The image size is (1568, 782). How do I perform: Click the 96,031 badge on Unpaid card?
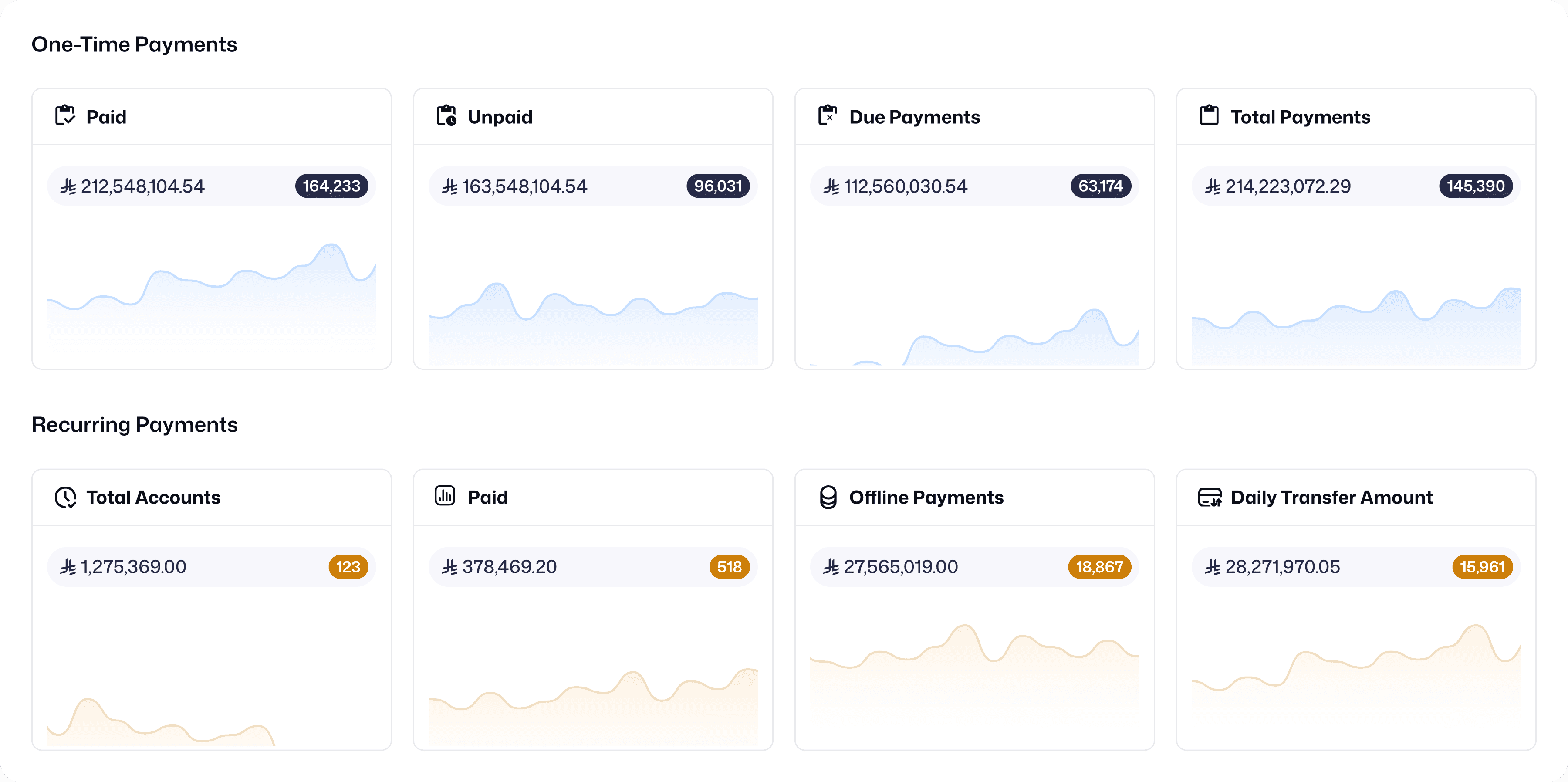(718, 186)
